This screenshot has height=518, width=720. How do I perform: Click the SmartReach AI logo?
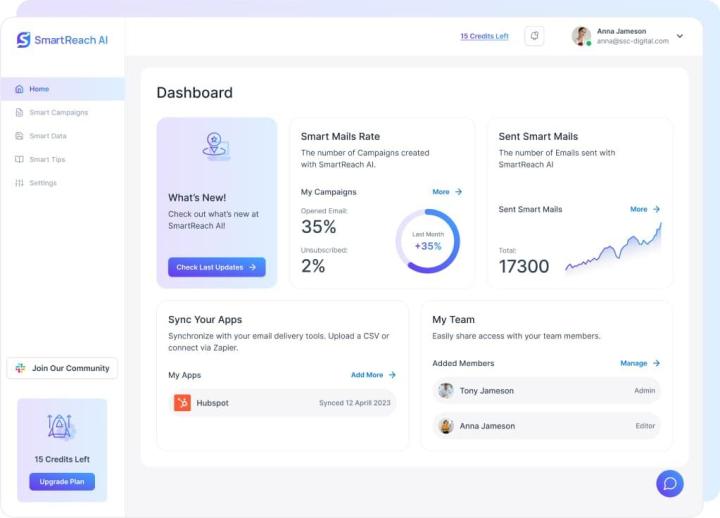coord(61,40)
